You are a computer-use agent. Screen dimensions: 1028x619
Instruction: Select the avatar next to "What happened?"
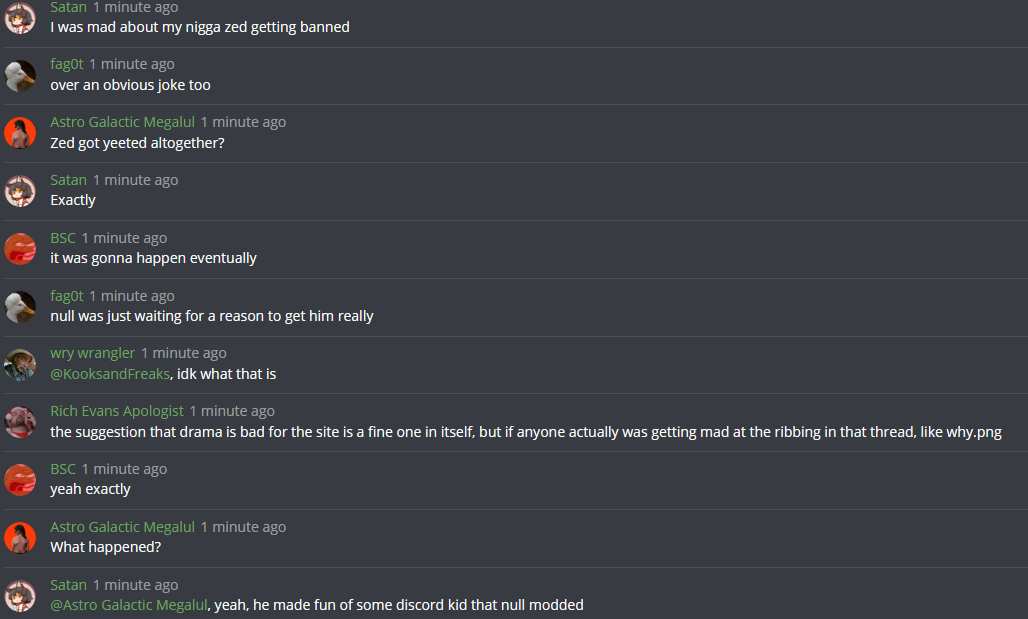tap(20, 538)
